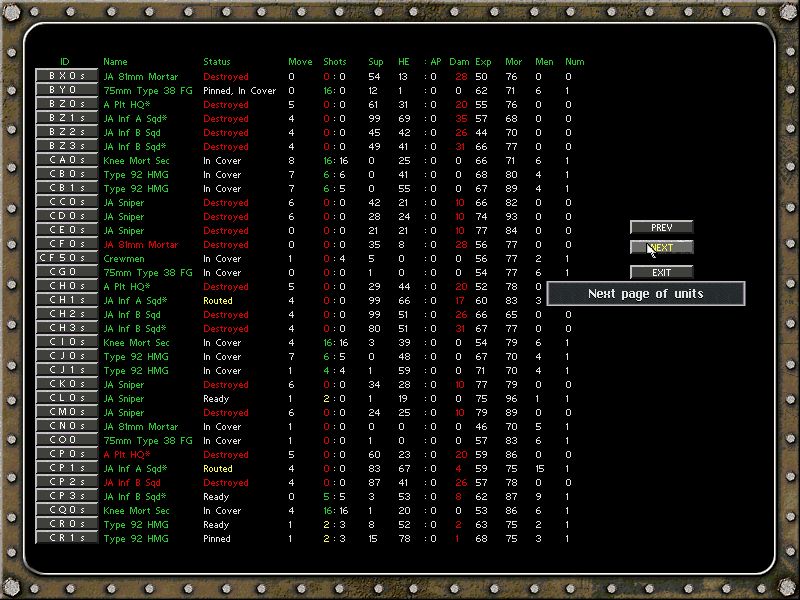Image resolution: width=800 pixels, height=600 pixels.
Task: Select unit ID button BX0s
Action: click(x=66, y=76)
